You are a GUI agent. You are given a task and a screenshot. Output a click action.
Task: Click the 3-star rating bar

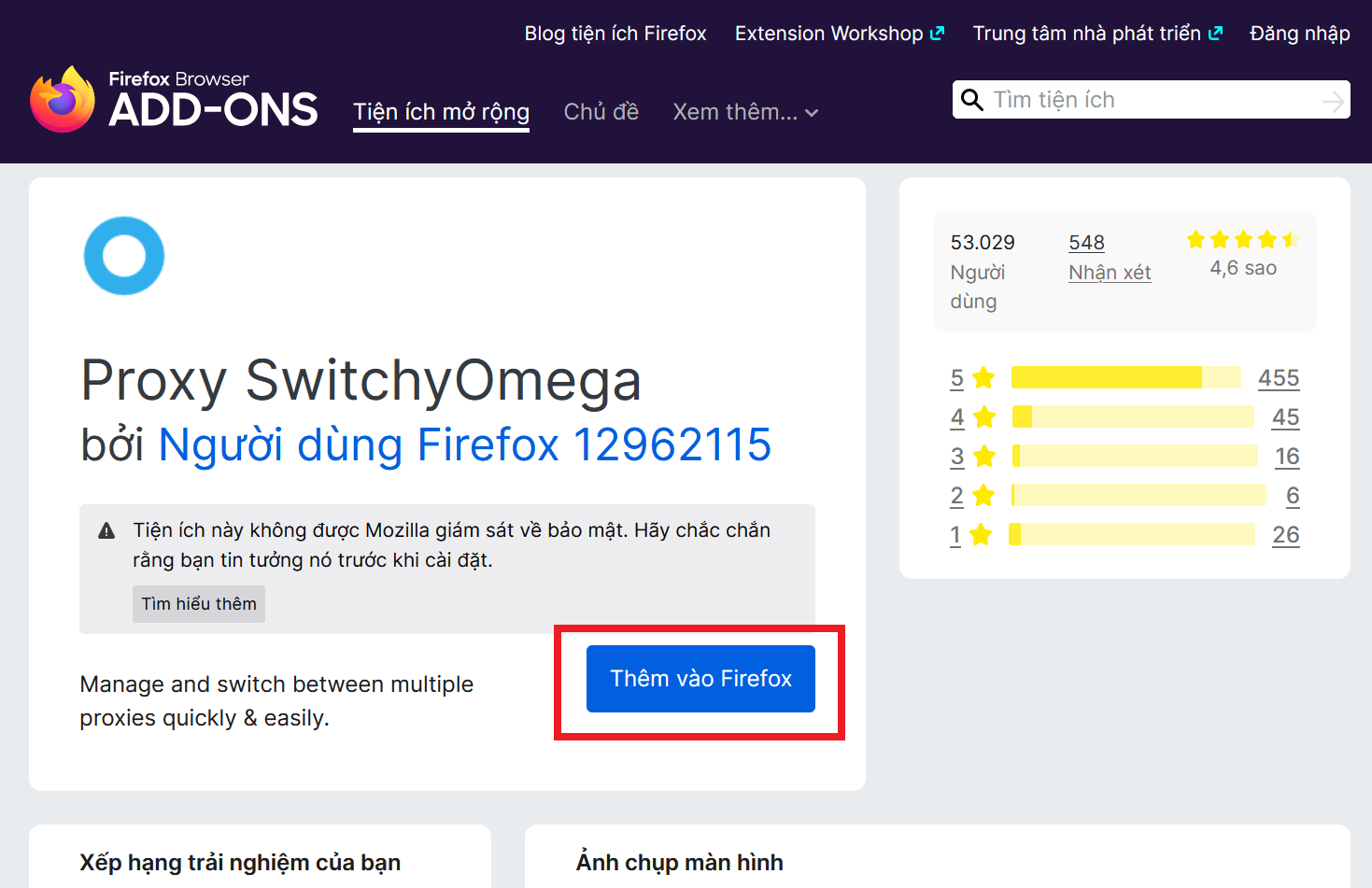tap(1136, 456)
